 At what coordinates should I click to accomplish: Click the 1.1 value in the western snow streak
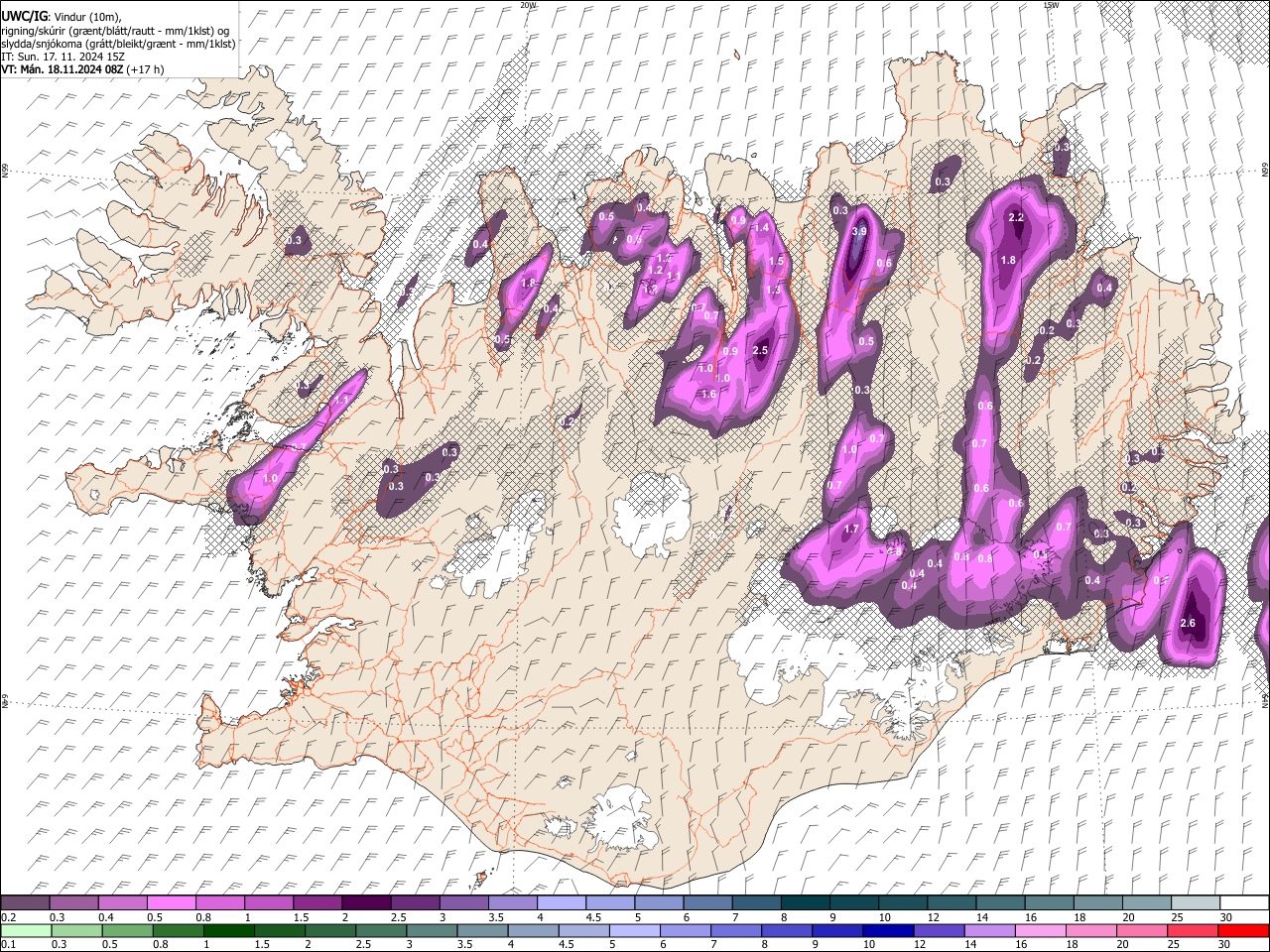click(340, 400)
